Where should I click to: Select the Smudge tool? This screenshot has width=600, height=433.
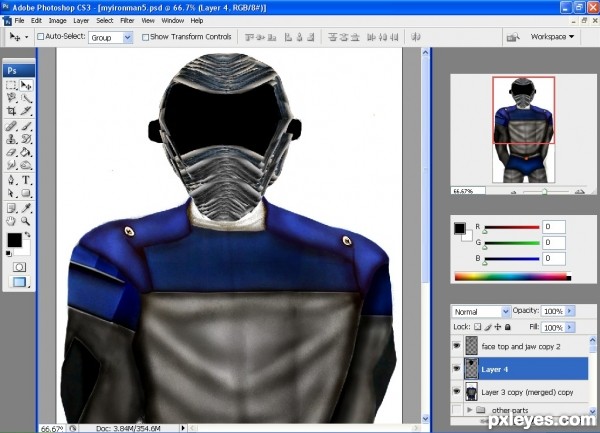click(11, 165)
